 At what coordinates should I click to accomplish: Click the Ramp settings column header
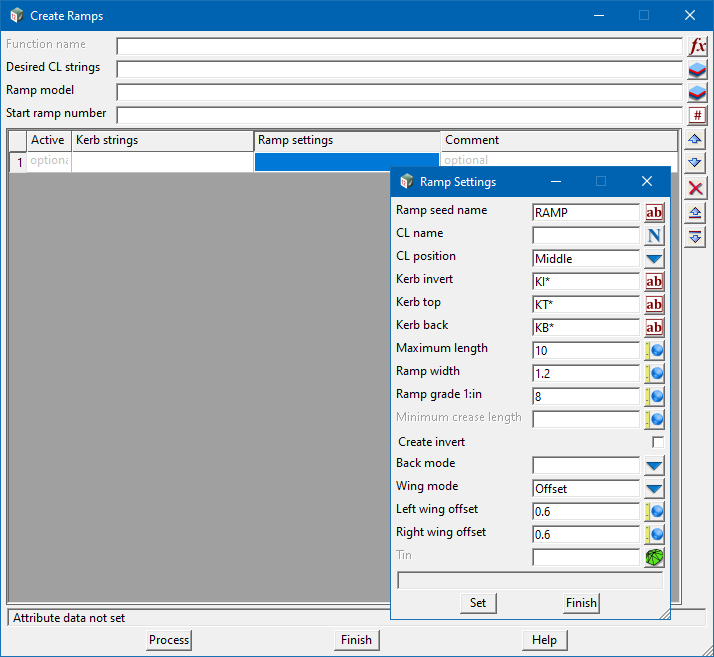(346, 141)
